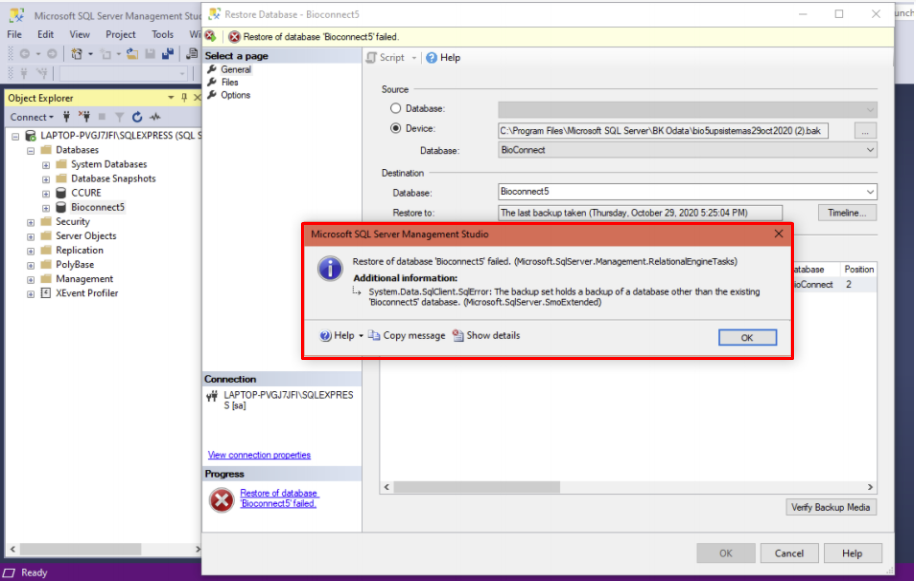Click Navigate Backward in the SSMS toolbar
Image resolution: width=916 pixels, height=582 pixels.
pos(25,54)
